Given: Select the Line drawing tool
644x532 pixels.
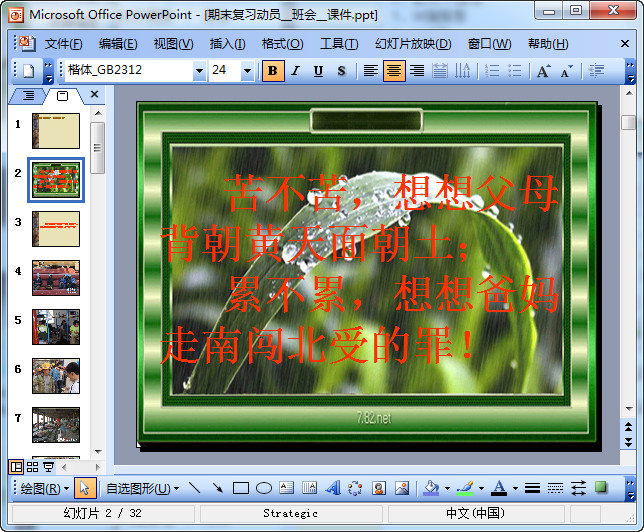Looking at the screenshot, I should pos(194,488).
